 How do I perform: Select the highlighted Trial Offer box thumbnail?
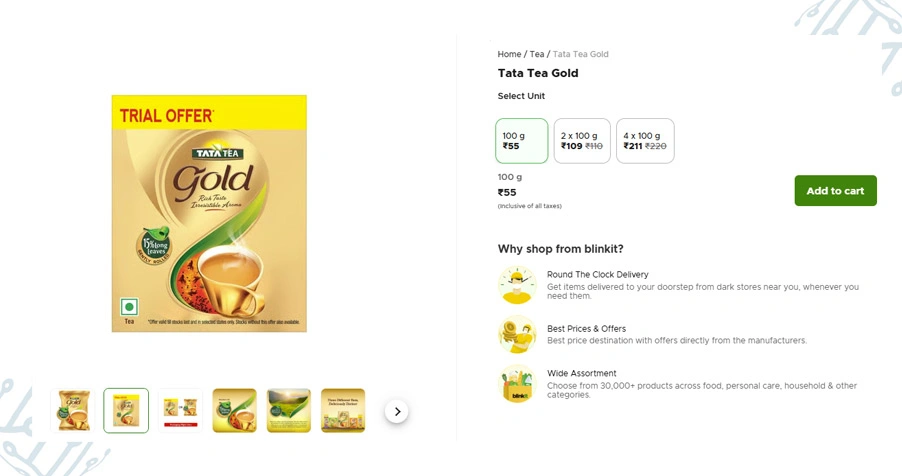coord(126,411)
